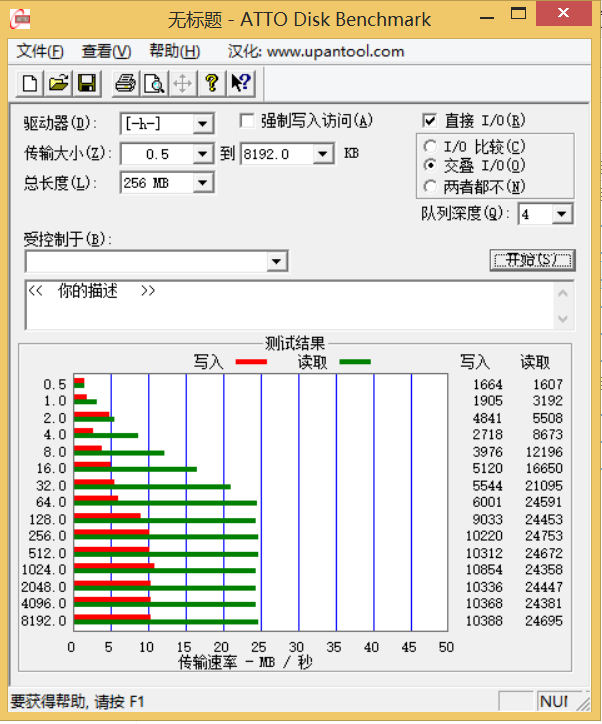This screenshot has width=602, height=724.
Task: Click the KB unit label
Action: click(351, 153)
